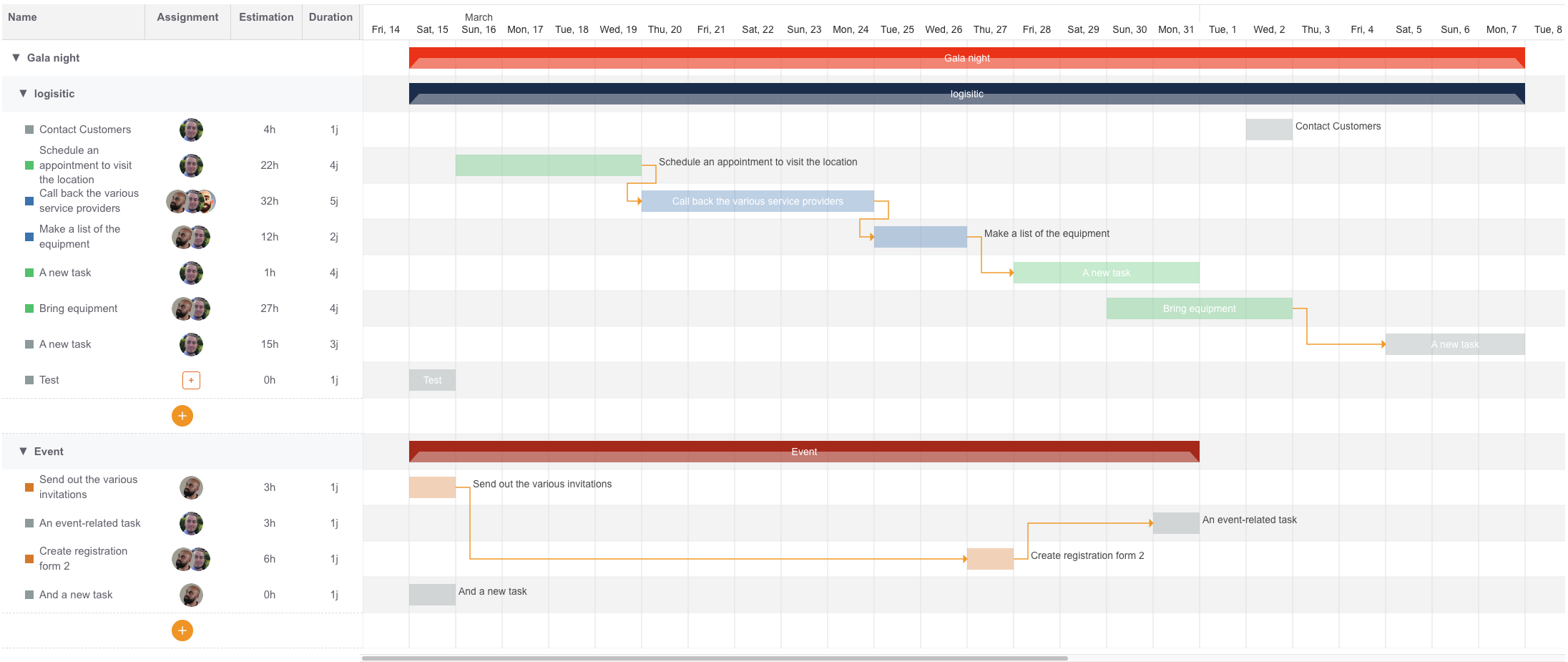Click the horizontal timeline scrollbar

714,658
